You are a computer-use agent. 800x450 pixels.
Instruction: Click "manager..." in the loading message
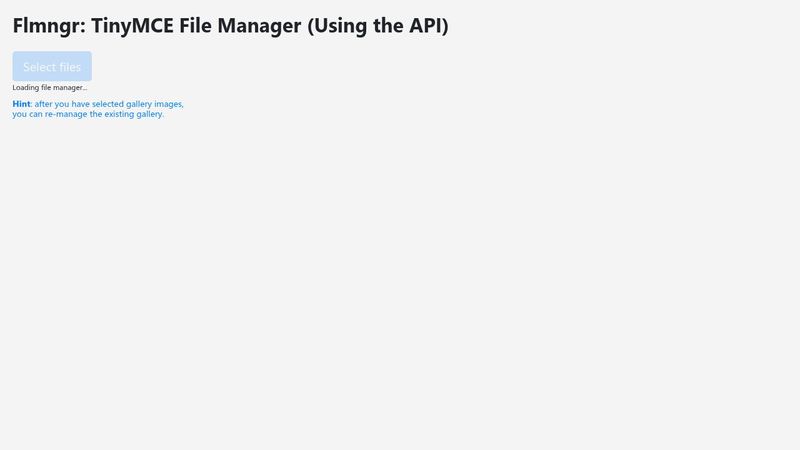70,88
